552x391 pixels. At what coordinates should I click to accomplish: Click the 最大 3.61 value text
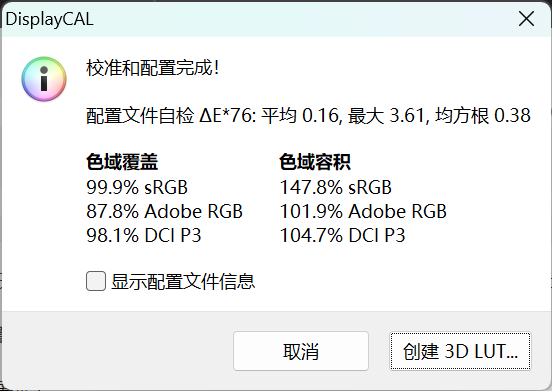(388, 115)
